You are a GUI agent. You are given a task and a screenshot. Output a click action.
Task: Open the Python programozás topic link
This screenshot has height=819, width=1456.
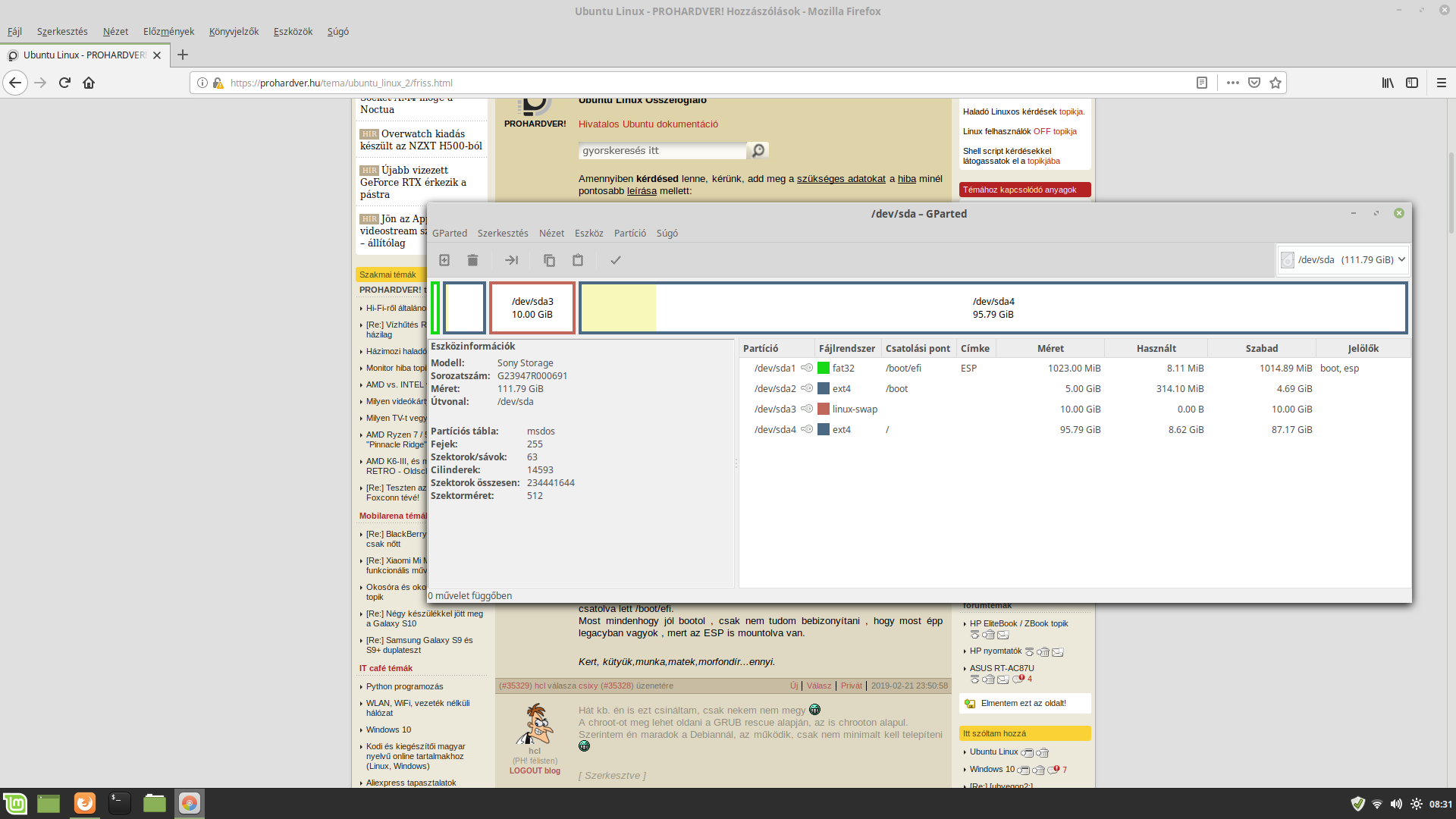404,686
